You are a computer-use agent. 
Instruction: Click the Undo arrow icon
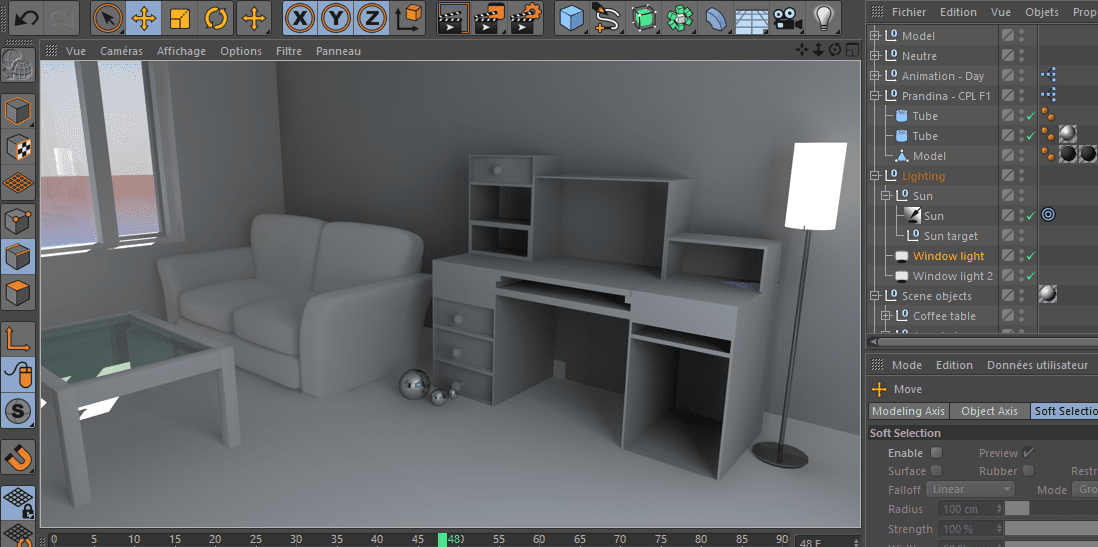coord(27,18)
